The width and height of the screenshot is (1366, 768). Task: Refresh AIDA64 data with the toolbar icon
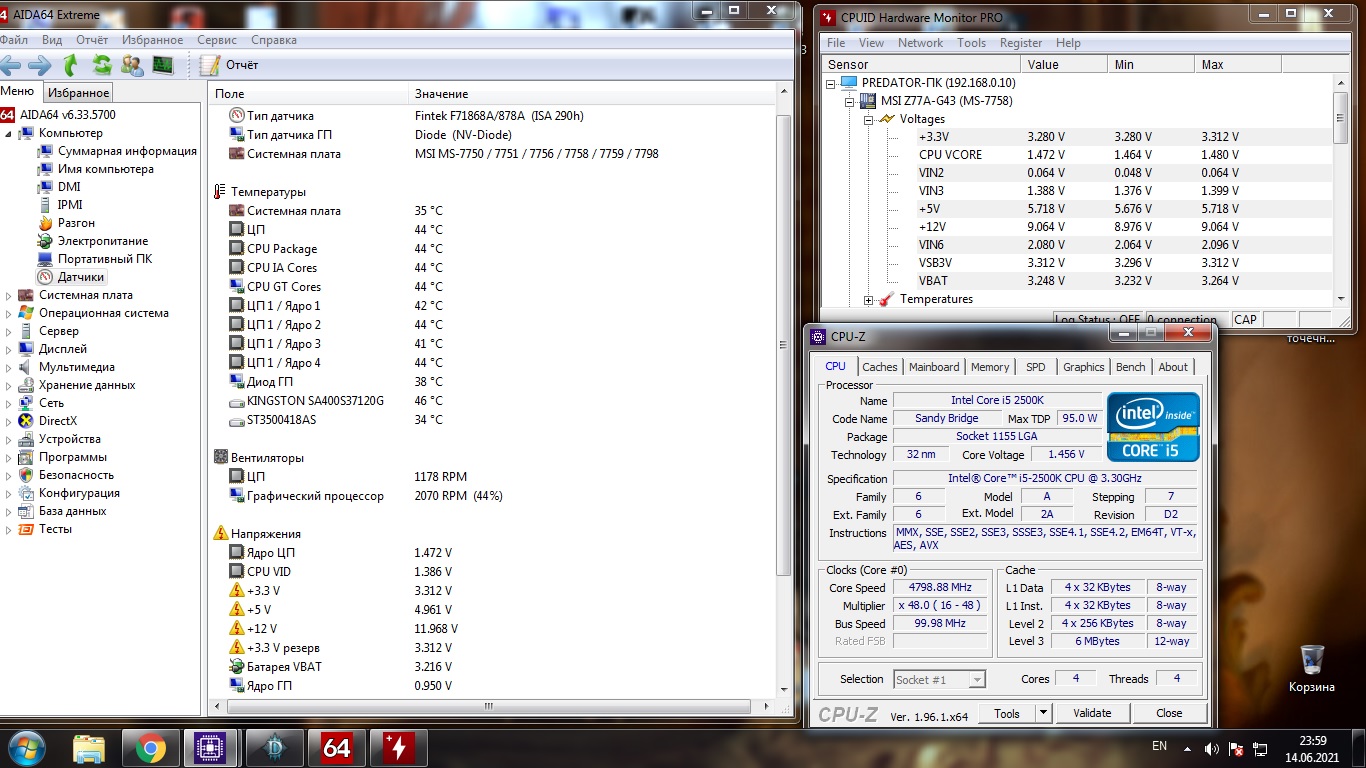(101, 66)
